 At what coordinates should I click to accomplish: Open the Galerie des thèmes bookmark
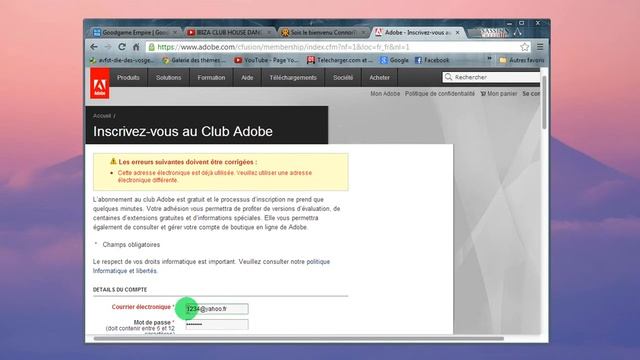(x=194, y=60)
